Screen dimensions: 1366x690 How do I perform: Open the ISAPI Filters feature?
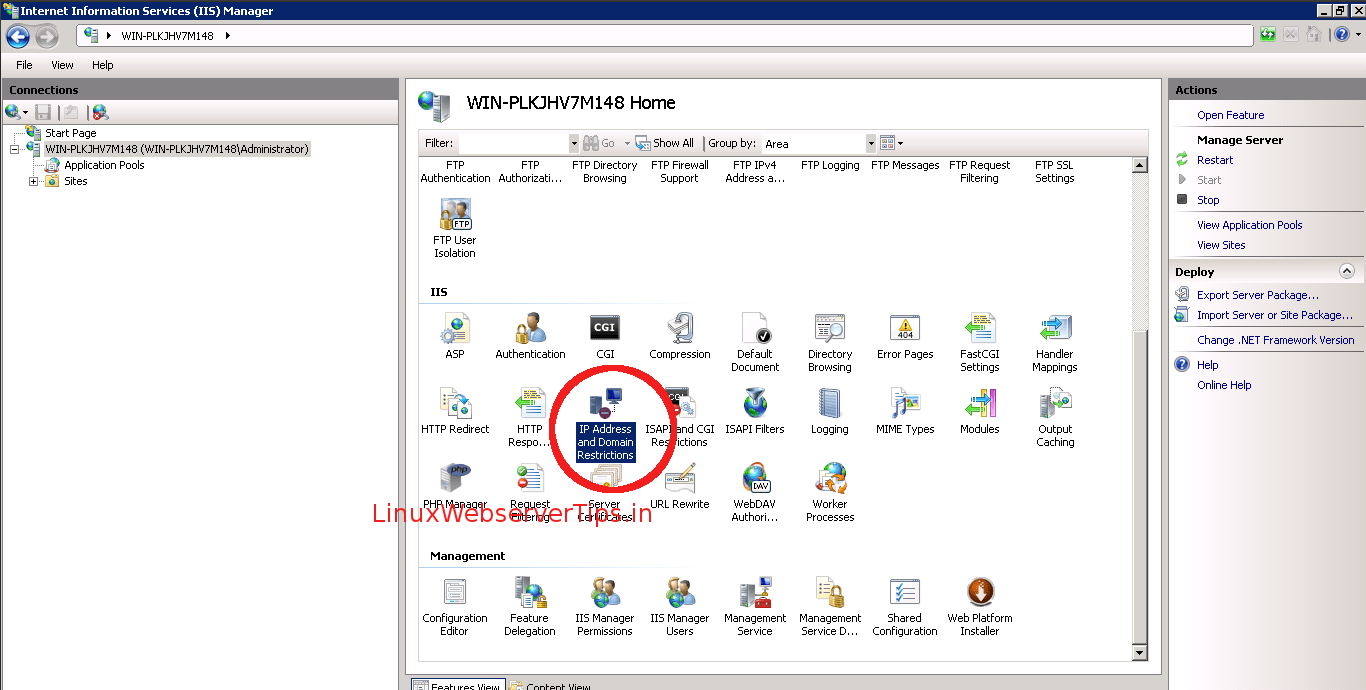pos(755,411)
